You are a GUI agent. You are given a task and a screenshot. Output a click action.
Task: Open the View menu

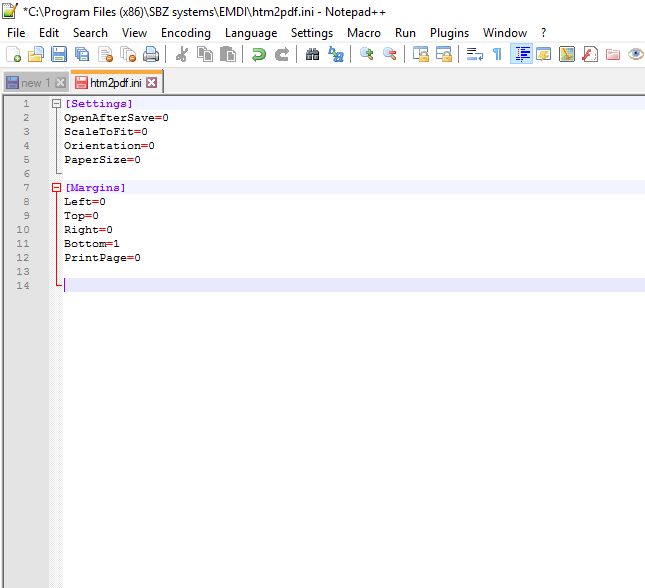134,33
